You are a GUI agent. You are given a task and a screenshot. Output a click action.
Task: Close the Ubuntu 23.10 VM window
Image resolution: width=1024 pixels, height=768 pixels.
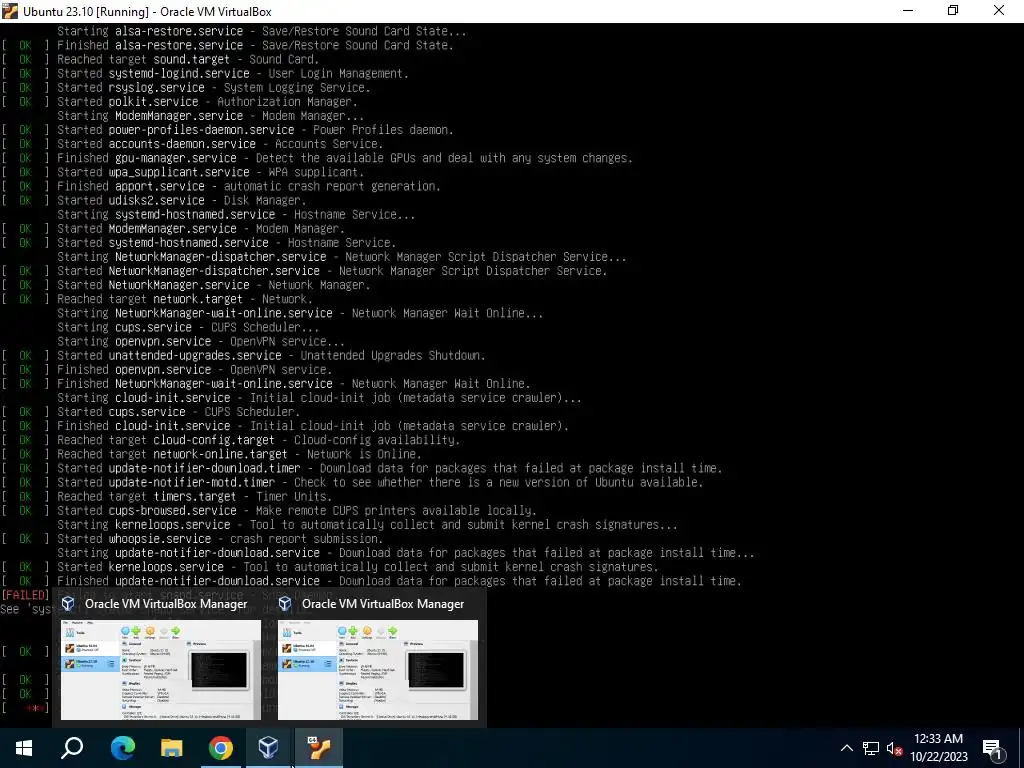pos(999,11)
